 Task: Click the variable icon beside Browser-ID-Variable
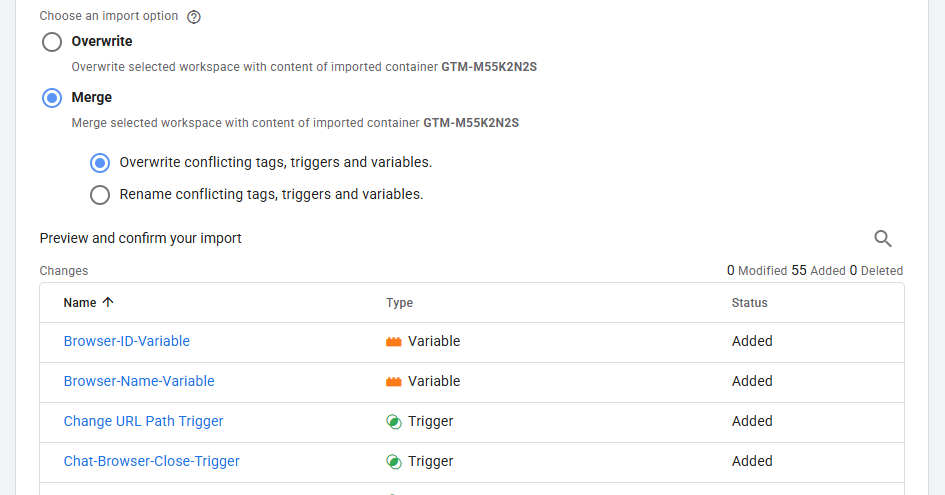pyautogui.click(x=394, y=341)
